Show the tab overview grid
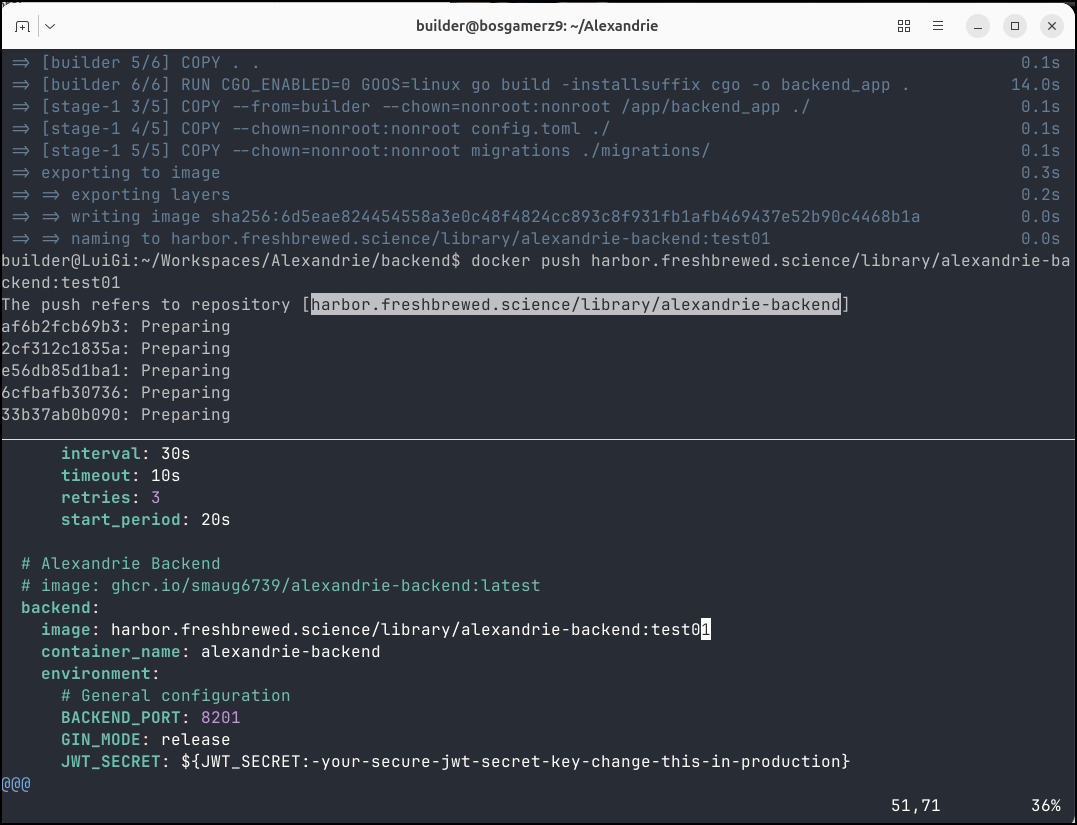1077x825 pixels. point(904,26)
